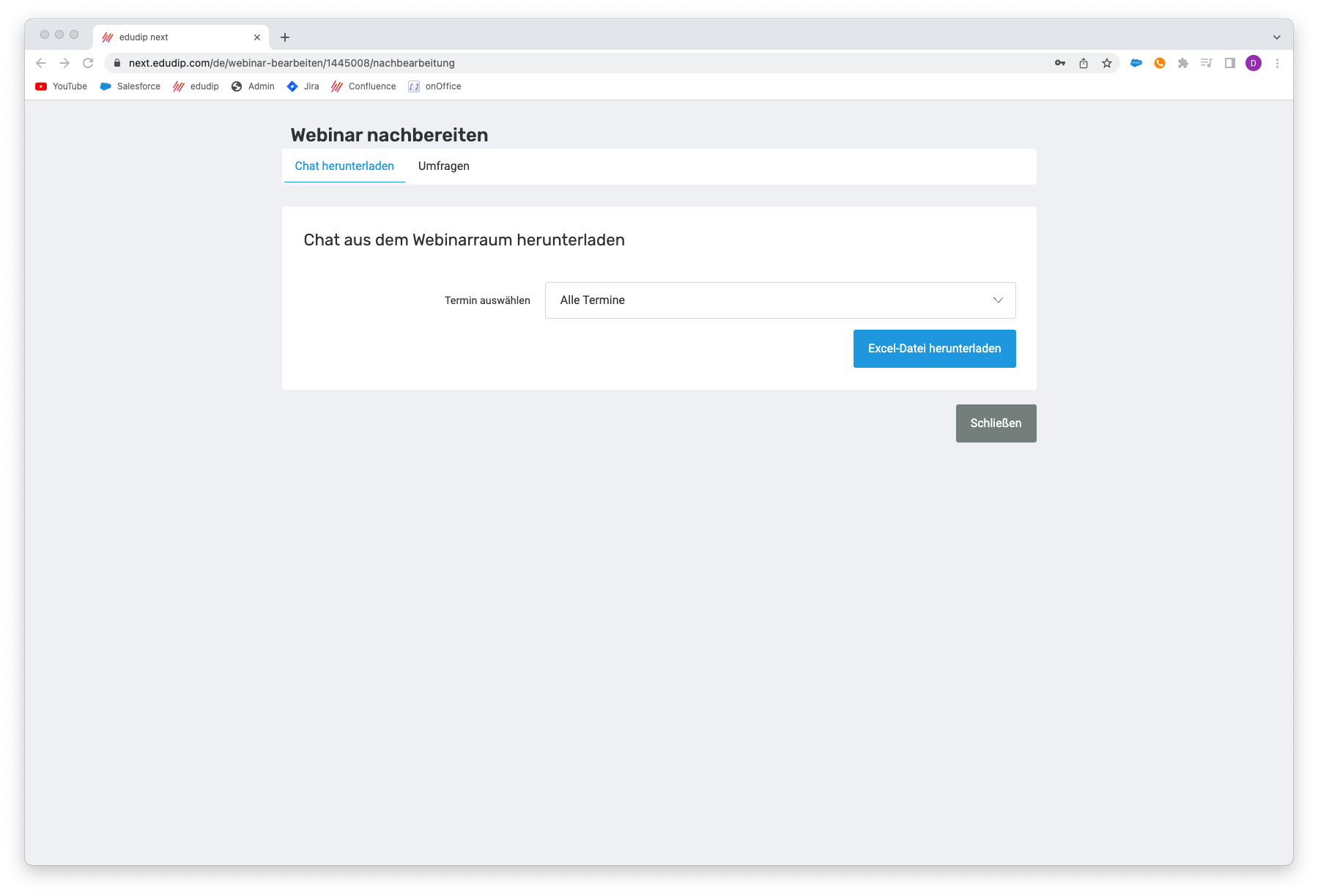Open the onOffice bookmark
1318x896 pixels.
435,86
